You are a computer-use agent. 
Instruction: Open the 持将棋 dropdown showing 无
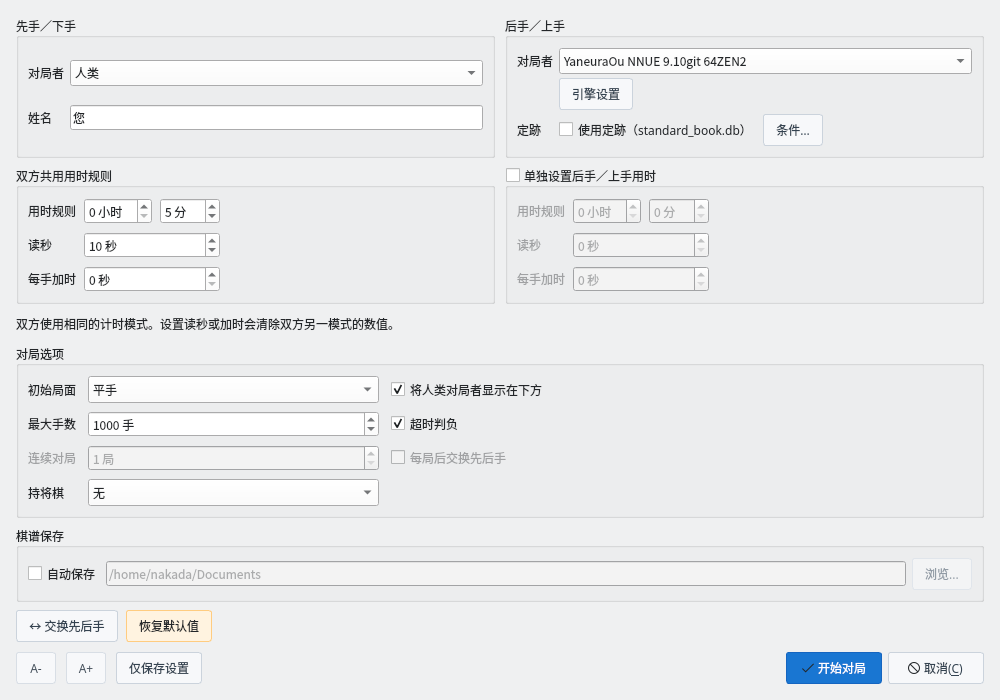click(x=233, y=493)
